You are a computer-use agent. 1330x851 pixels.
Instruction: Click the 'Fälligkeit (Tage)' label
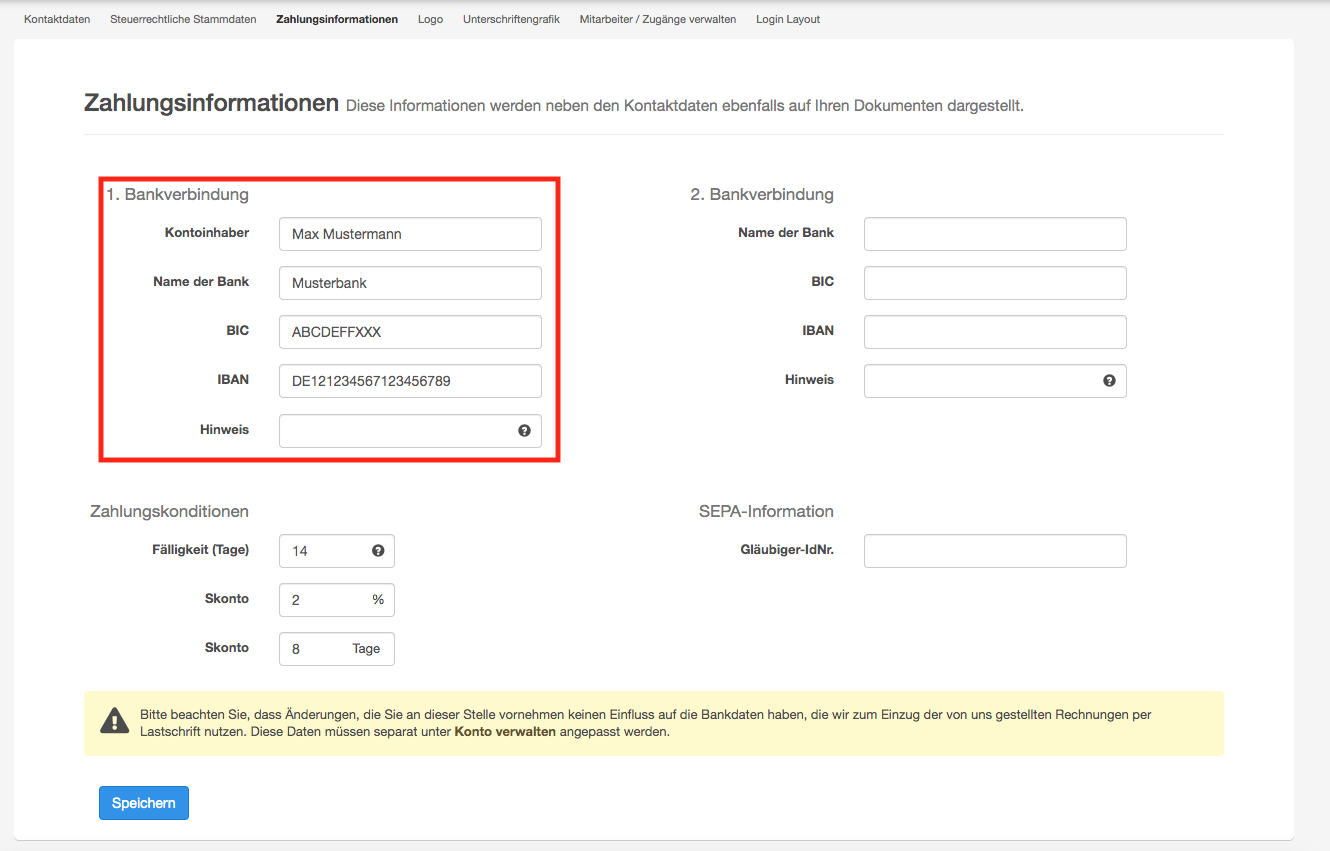pyautogui.click(x=200, y=549)
